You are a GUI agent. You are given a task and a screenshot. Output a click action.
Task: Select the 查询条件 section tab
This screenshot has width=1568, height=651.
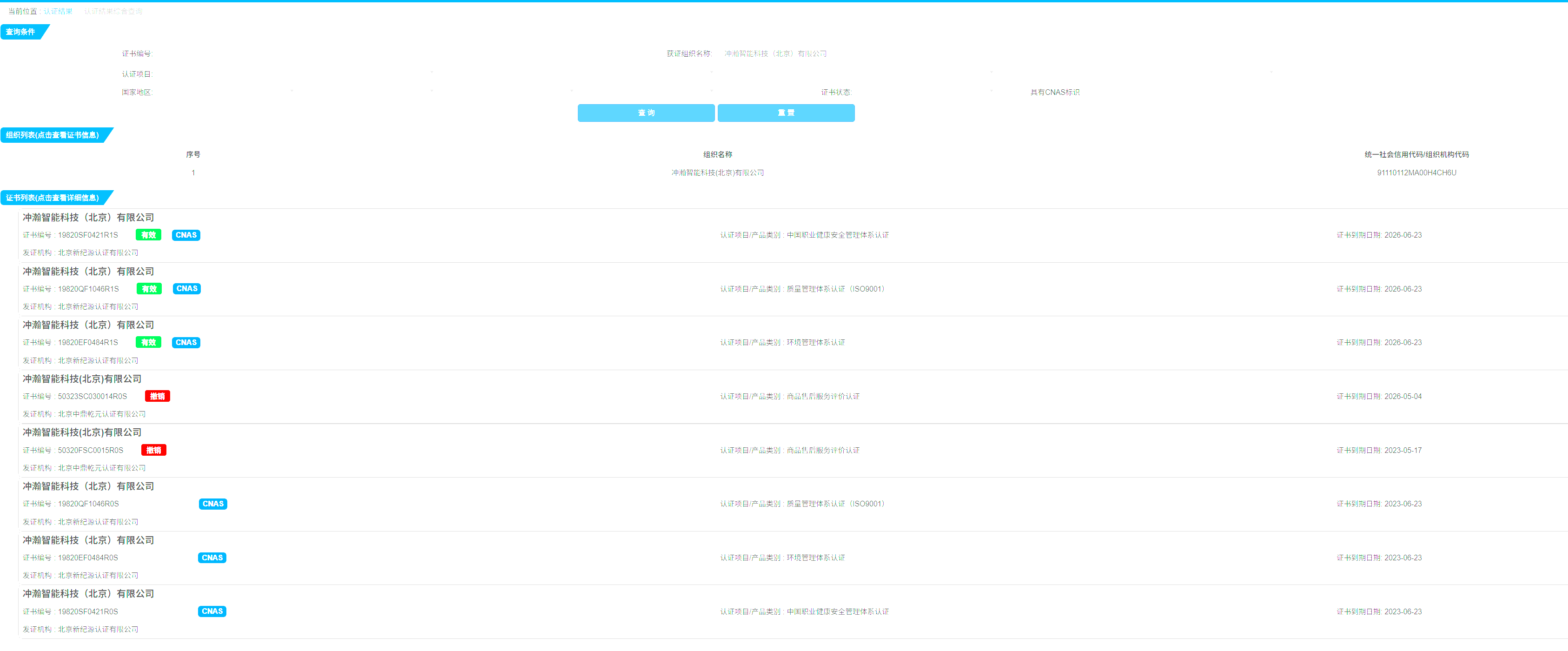click(x=21, y=32)
